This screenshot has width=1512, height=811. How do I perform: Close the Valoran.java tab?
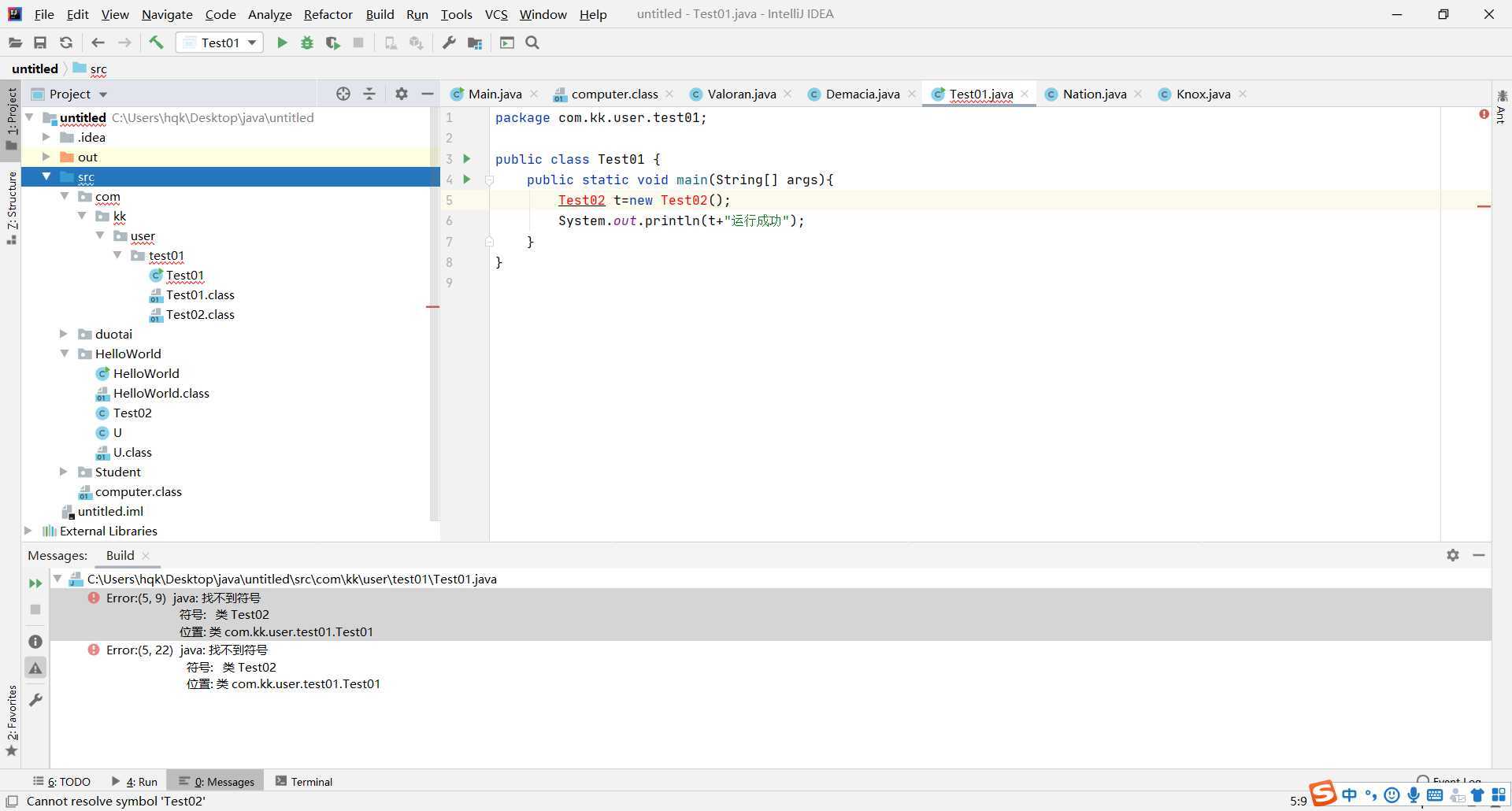[x=788, y=94]
